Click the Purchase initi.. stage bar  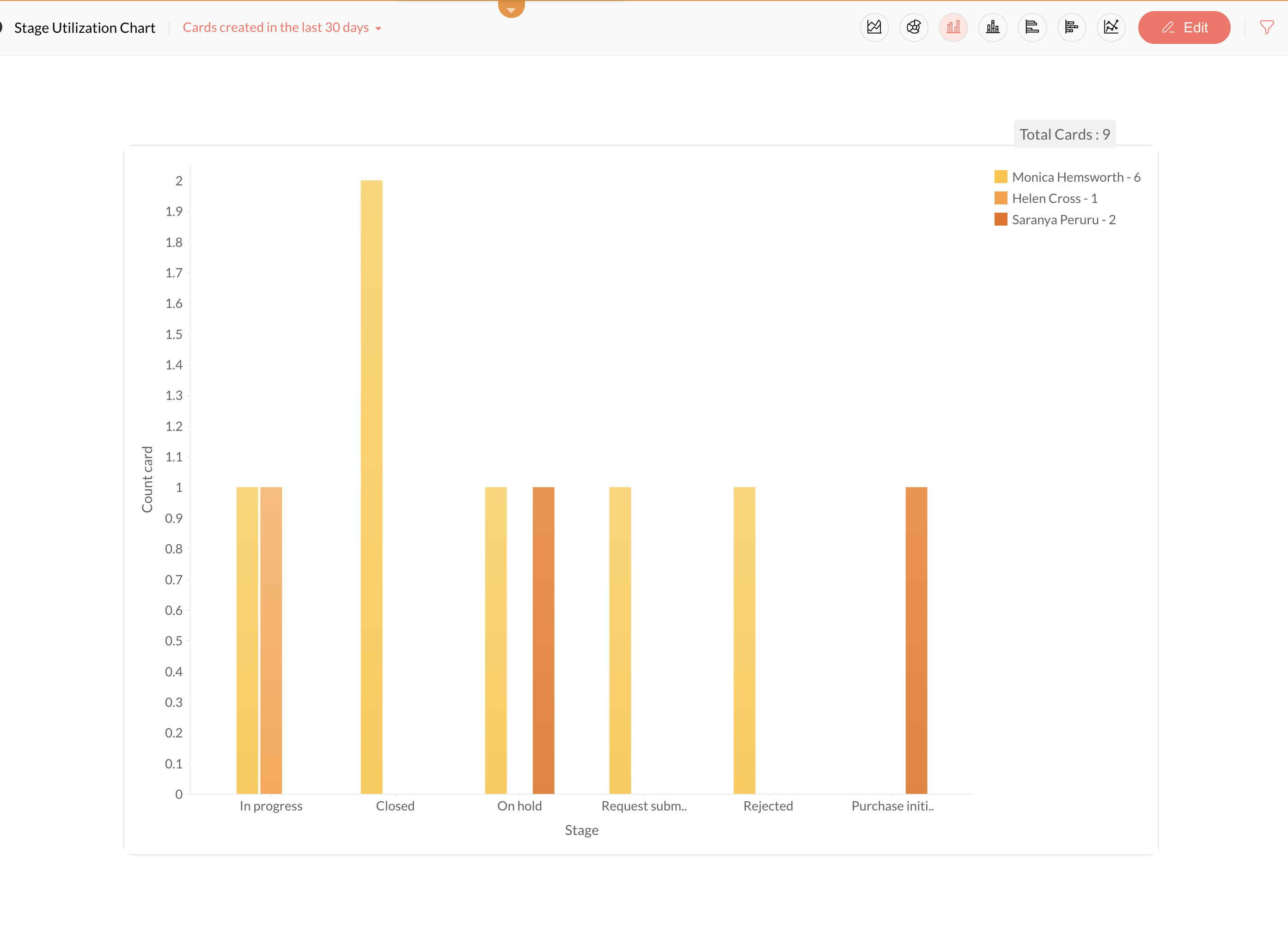pyautogui.click(x=916, y=640)
